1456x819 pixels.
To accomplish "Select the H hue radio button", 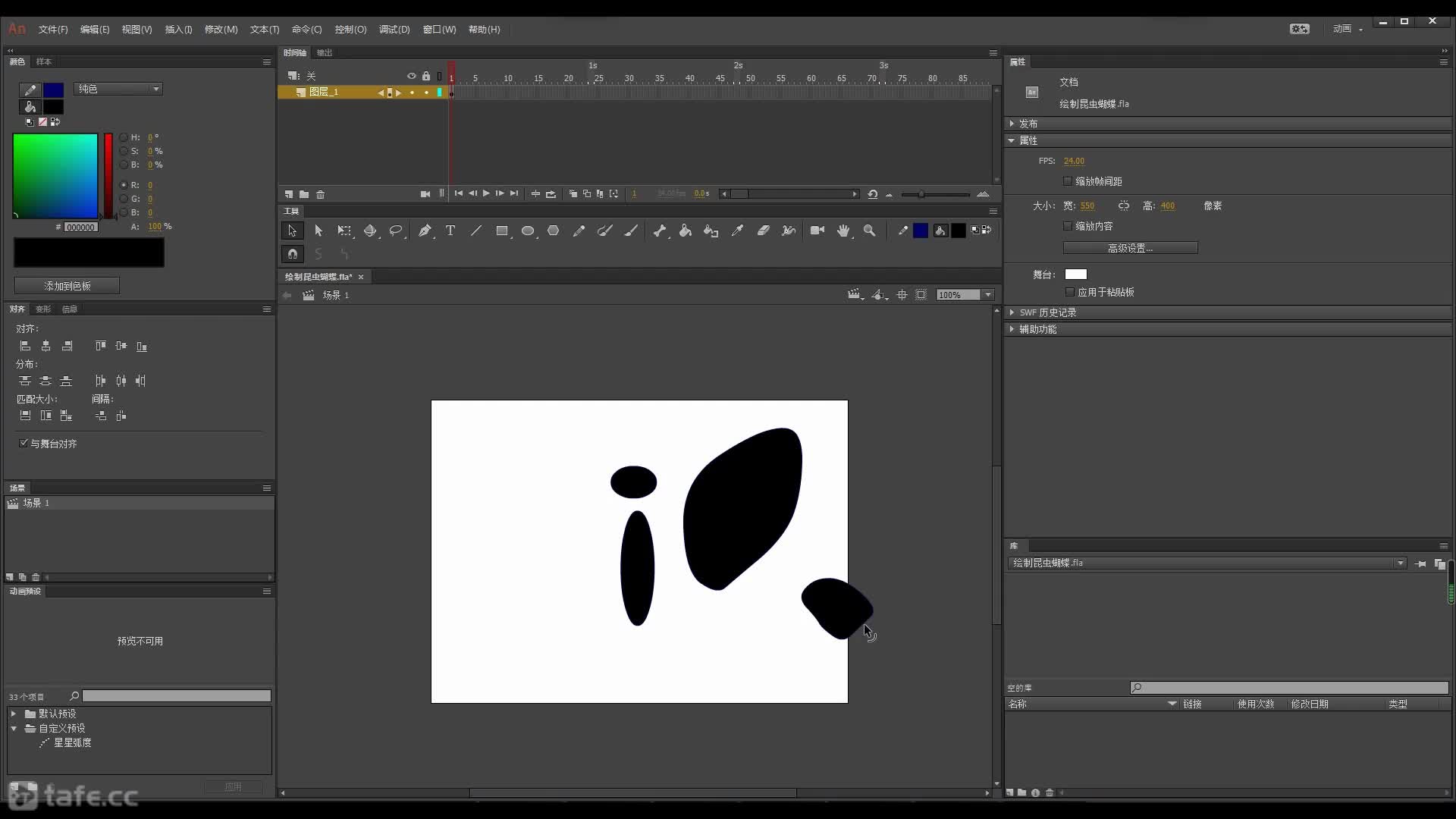I will tap(124, 137).
